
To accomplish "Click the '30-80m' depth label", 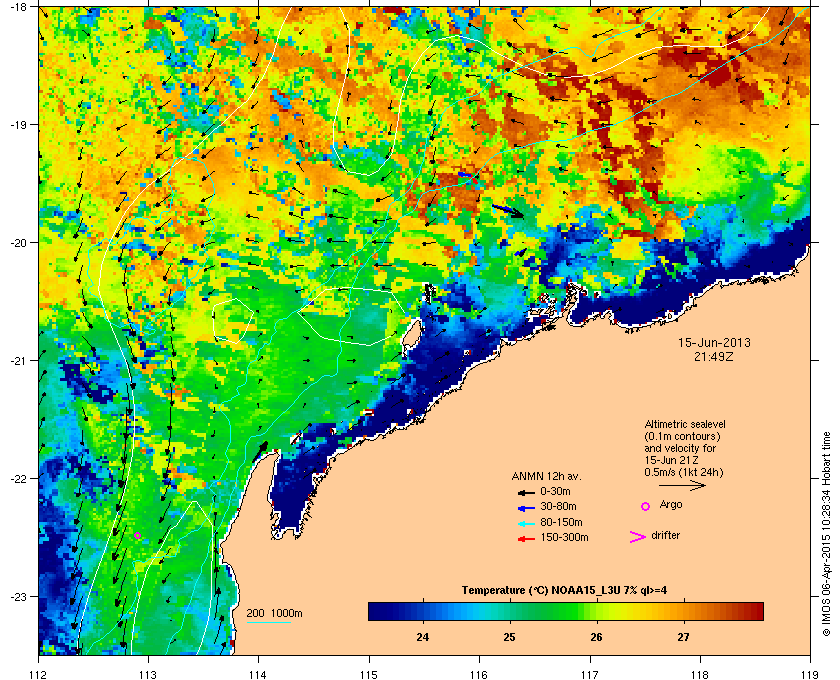I will 558,506.
